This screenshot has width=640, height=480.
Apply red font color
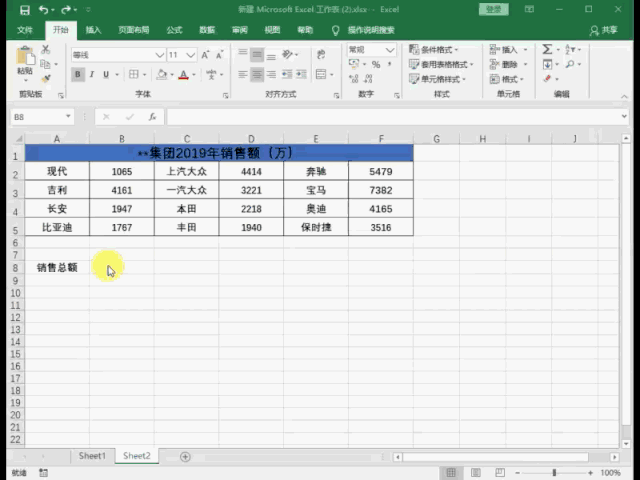(184, 75)
